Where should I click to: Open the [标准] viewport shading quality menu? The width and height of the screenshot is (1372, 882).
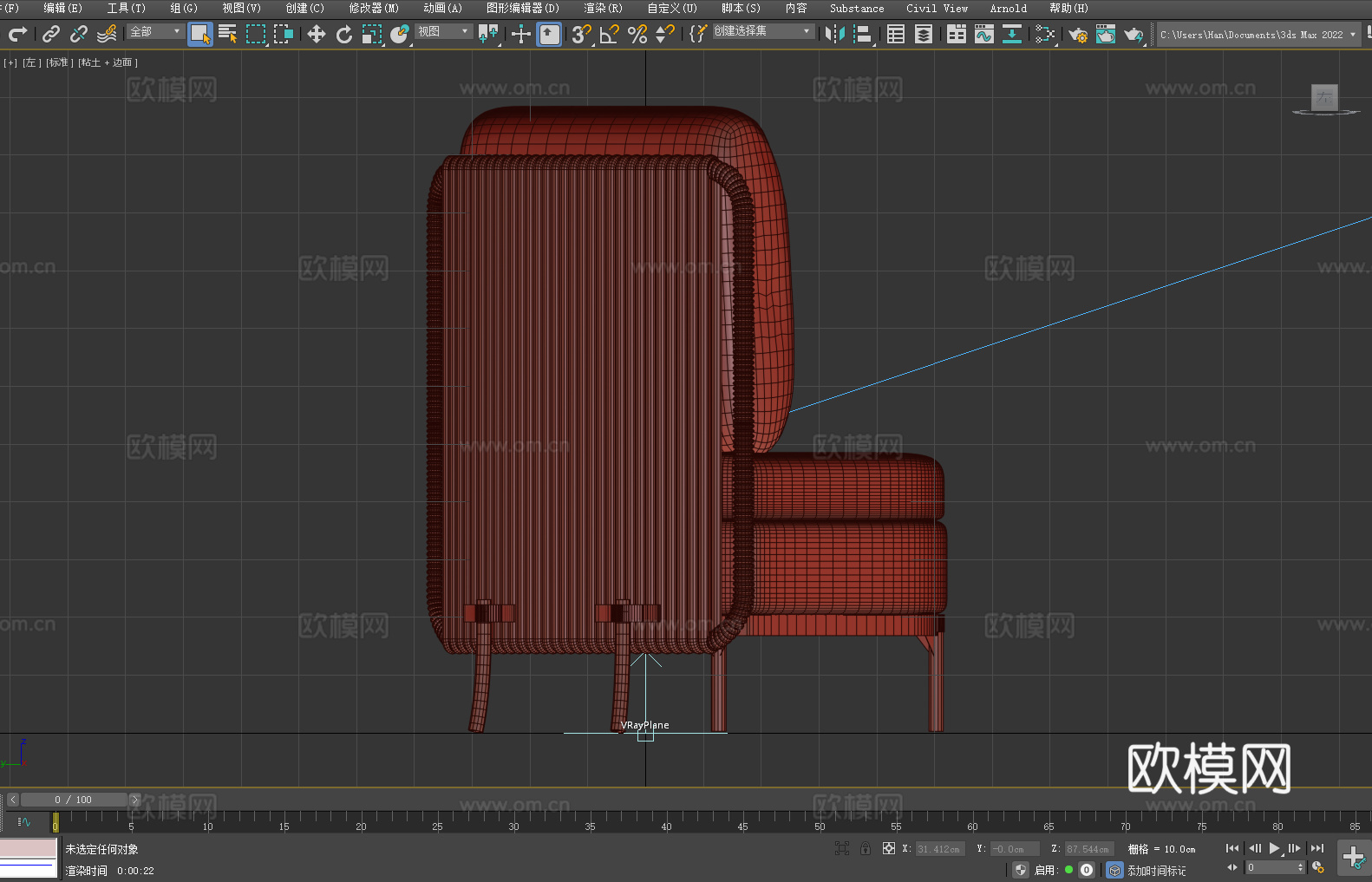[60, 62]
